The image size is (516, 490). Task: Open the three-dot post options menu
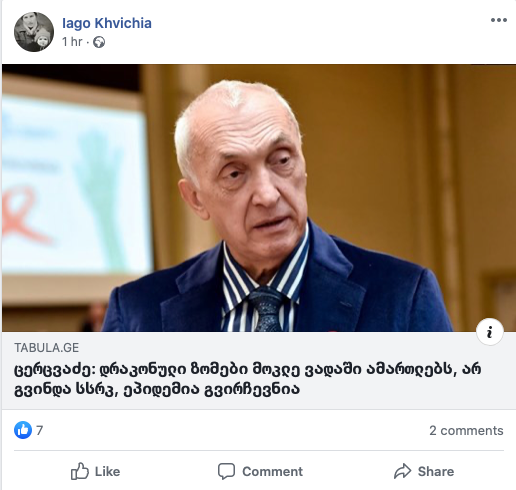[499, 20]
